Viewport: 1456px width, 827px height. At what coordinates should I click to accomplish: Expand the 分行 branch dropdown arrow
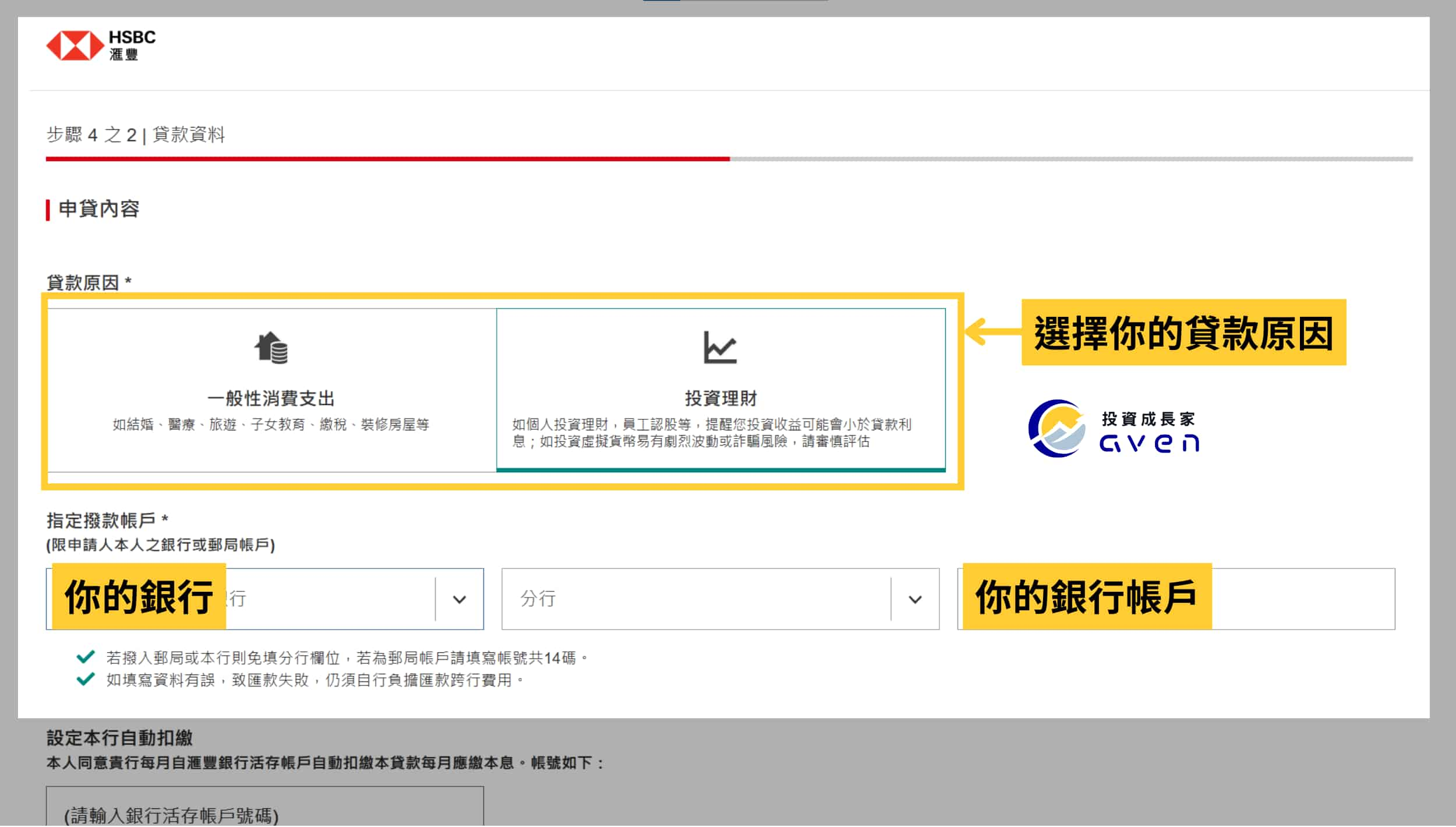(915, 599)
